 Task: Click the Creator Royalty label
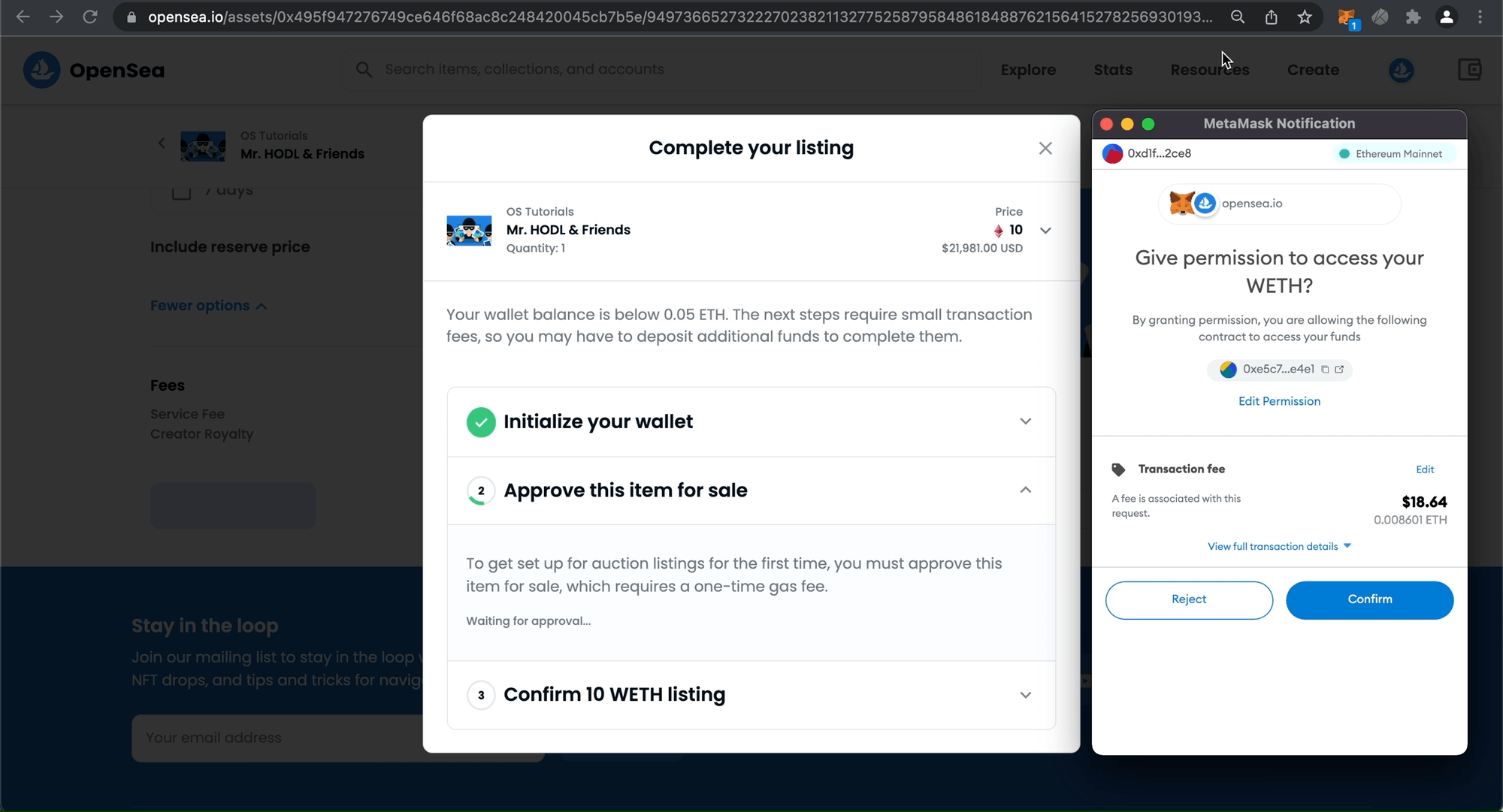pyautogui.click(x=201, y=434)
